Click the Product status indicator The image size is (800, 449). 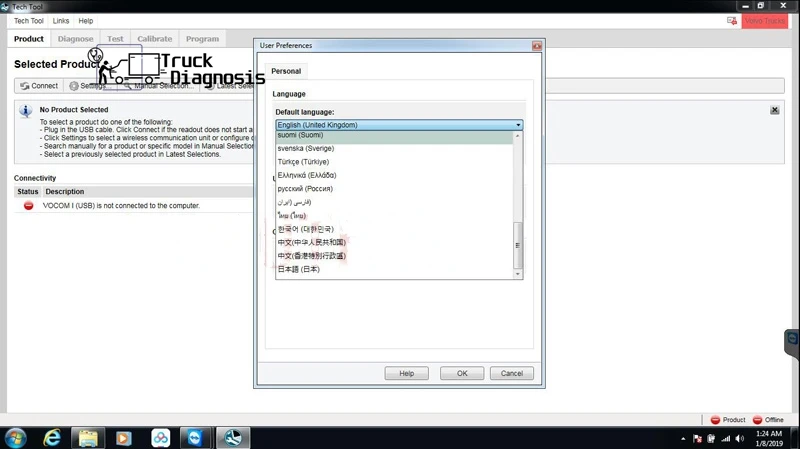coord(728,420)
